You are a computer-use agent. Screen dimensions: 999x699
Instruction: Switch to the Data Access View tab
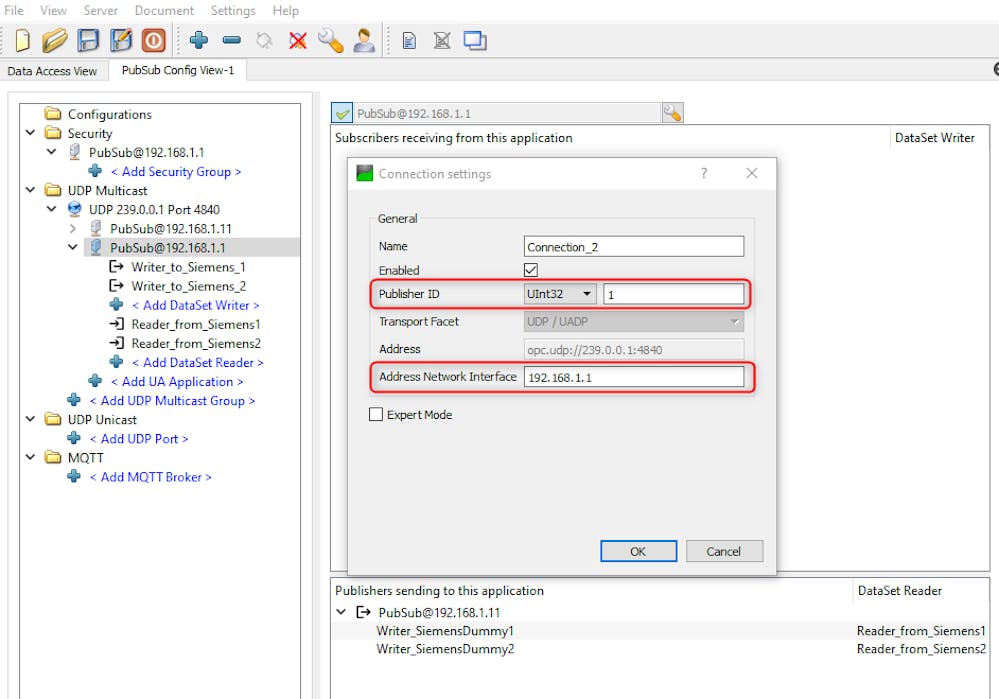coord(52,71)
